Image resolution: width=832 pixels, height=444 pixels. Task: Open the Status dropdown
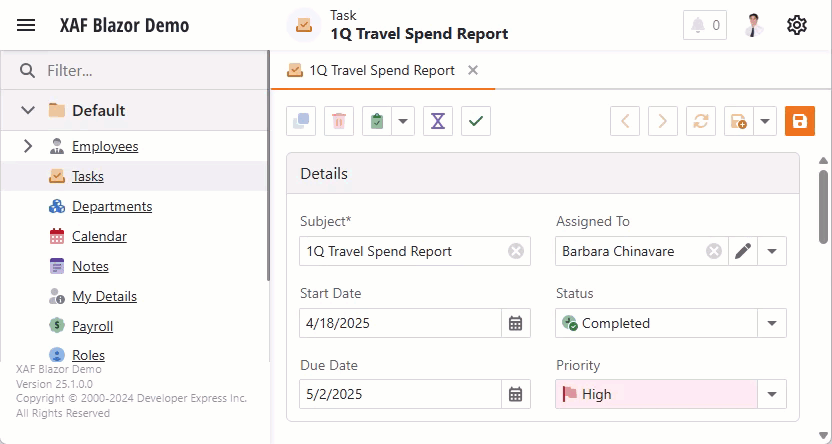click(x=772, y=323)
